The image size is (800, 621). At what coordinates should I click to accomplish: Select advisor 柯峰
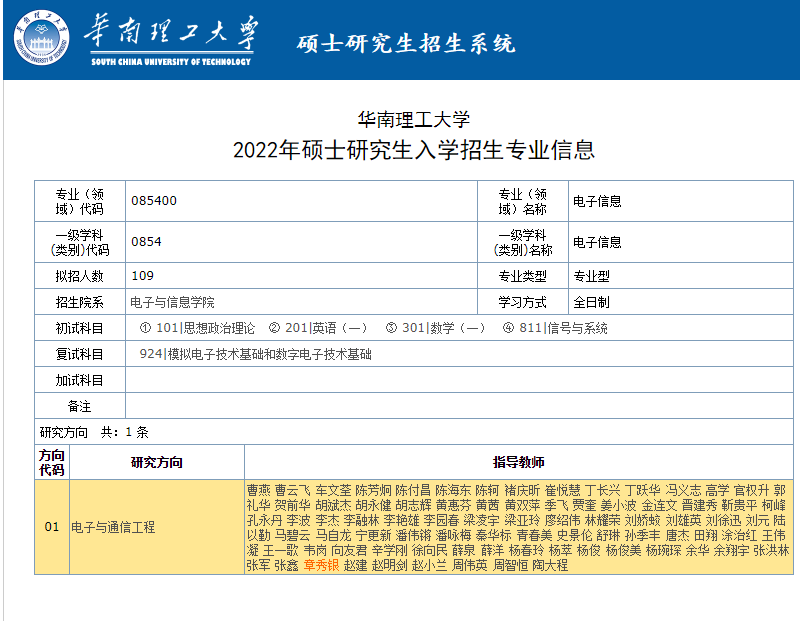[x=773, y=505]
